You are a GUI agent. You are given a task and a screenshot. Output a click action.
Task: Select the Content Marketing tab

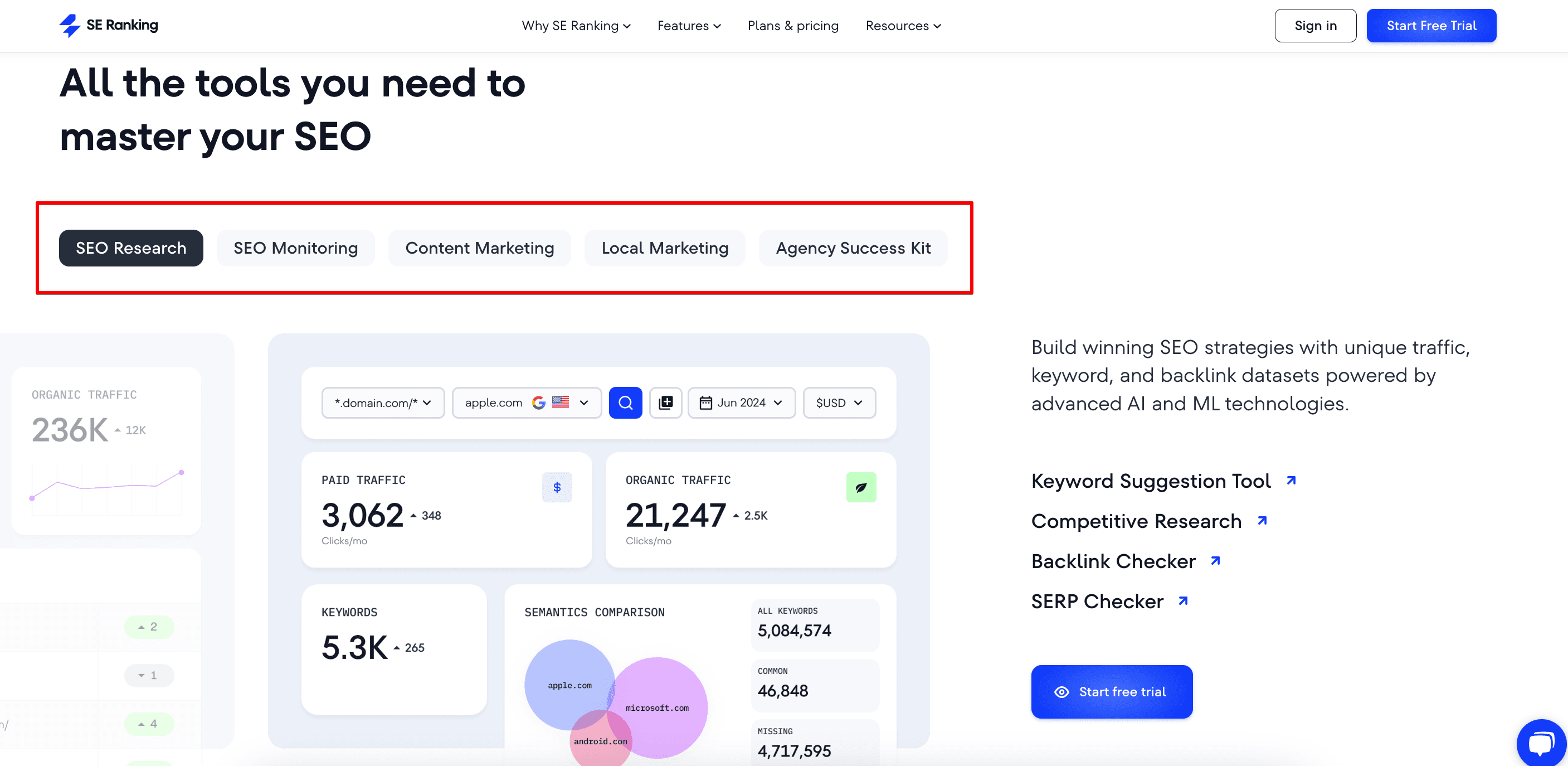(x=480, y=247)
